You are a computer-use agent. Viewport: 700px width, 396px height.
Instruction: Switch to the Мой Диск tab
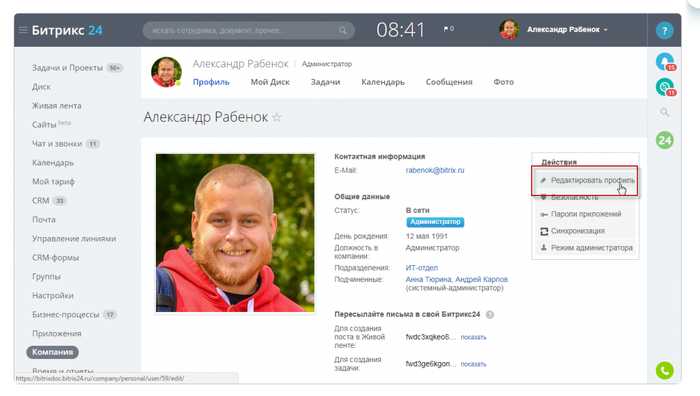click(270, 82)
